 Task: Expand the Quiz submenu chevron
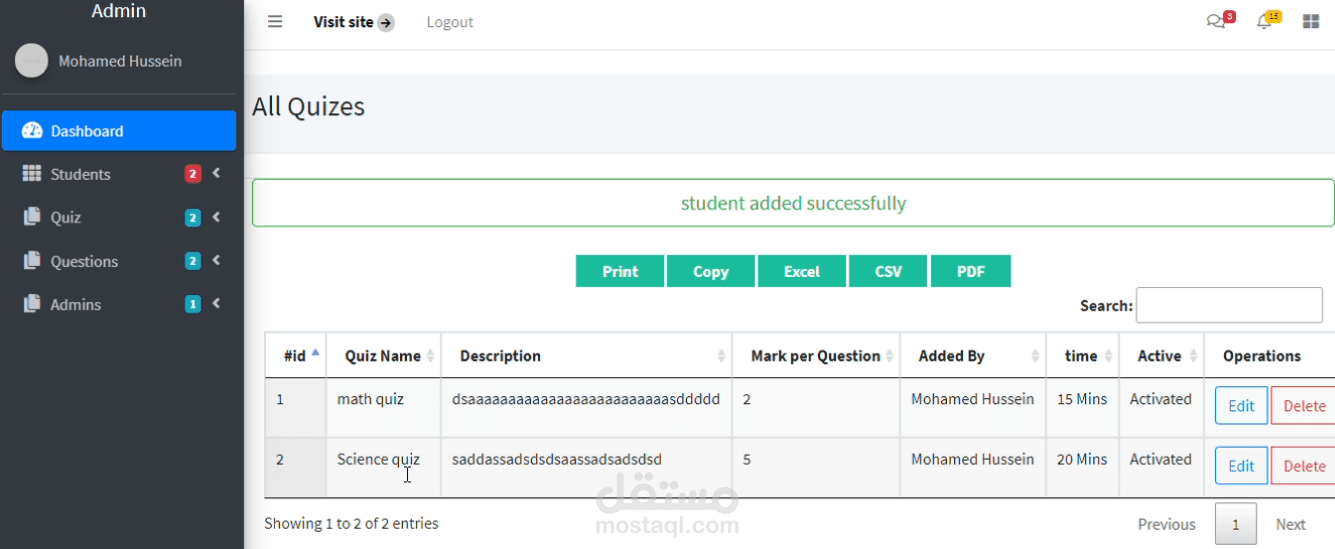[216, 217]
